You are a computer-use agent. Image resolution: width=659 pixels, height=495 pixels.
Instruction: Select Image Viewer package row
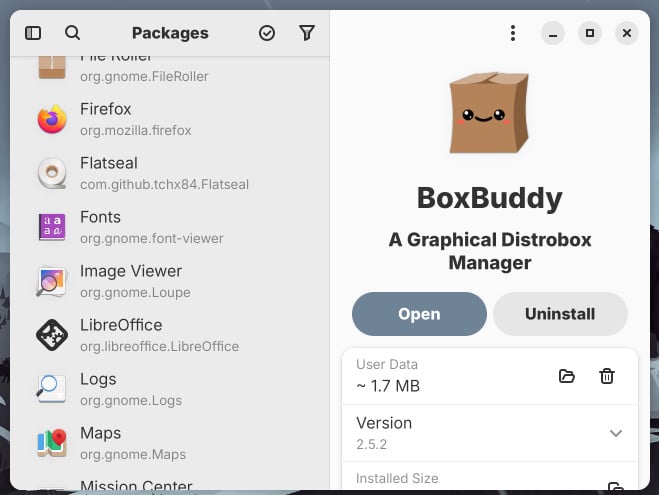(x=170, y=281)
